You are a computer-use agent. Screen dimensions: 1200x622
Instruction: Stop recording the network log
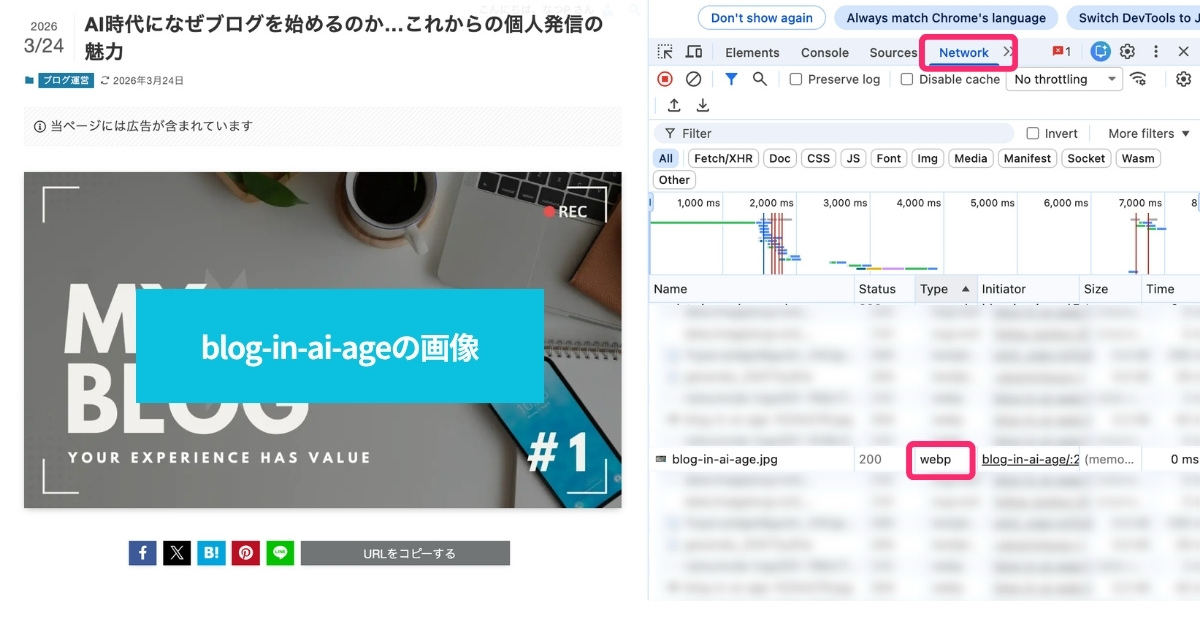coord(663,79)
